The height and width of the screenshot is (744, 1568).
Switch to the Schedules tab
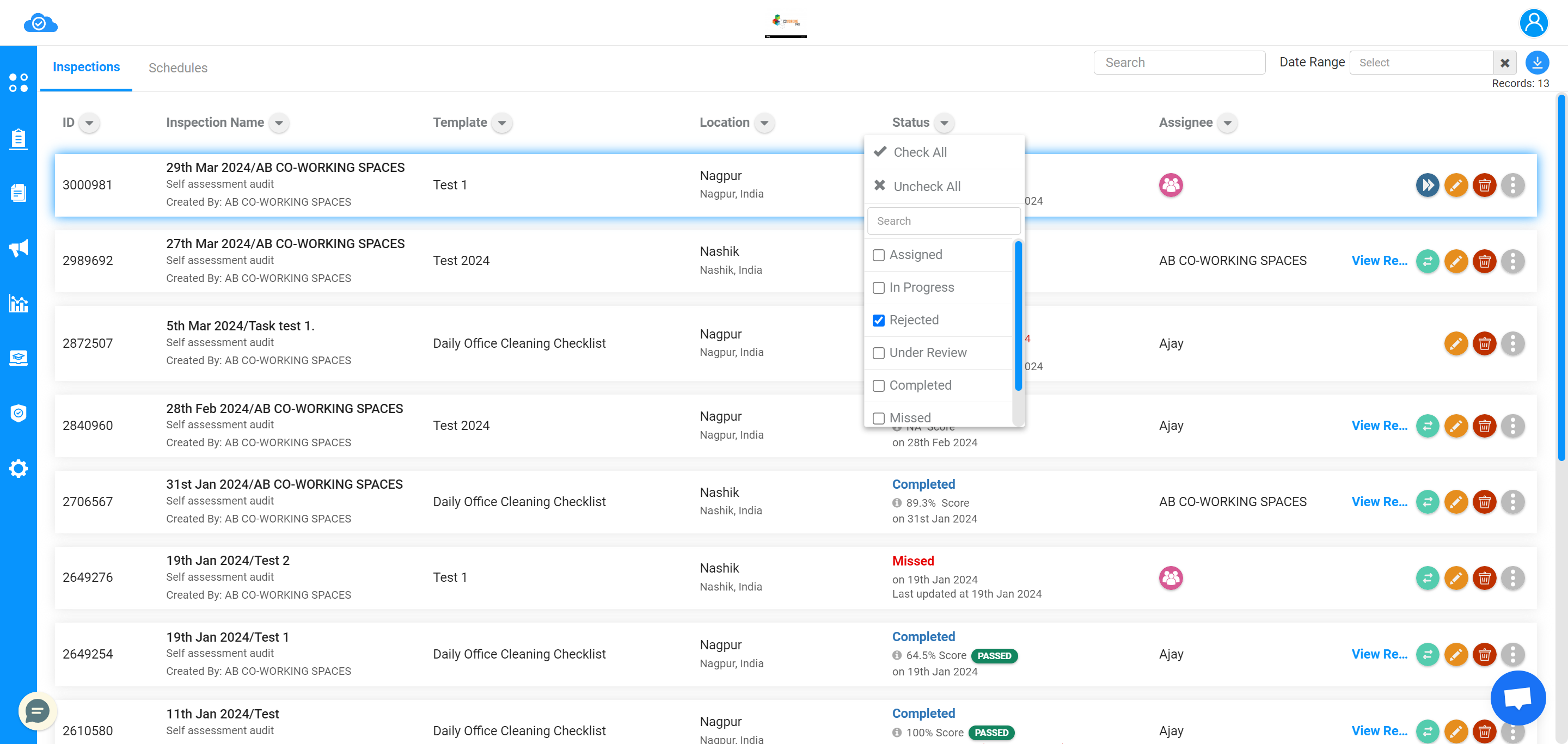(x=177, y=67)
